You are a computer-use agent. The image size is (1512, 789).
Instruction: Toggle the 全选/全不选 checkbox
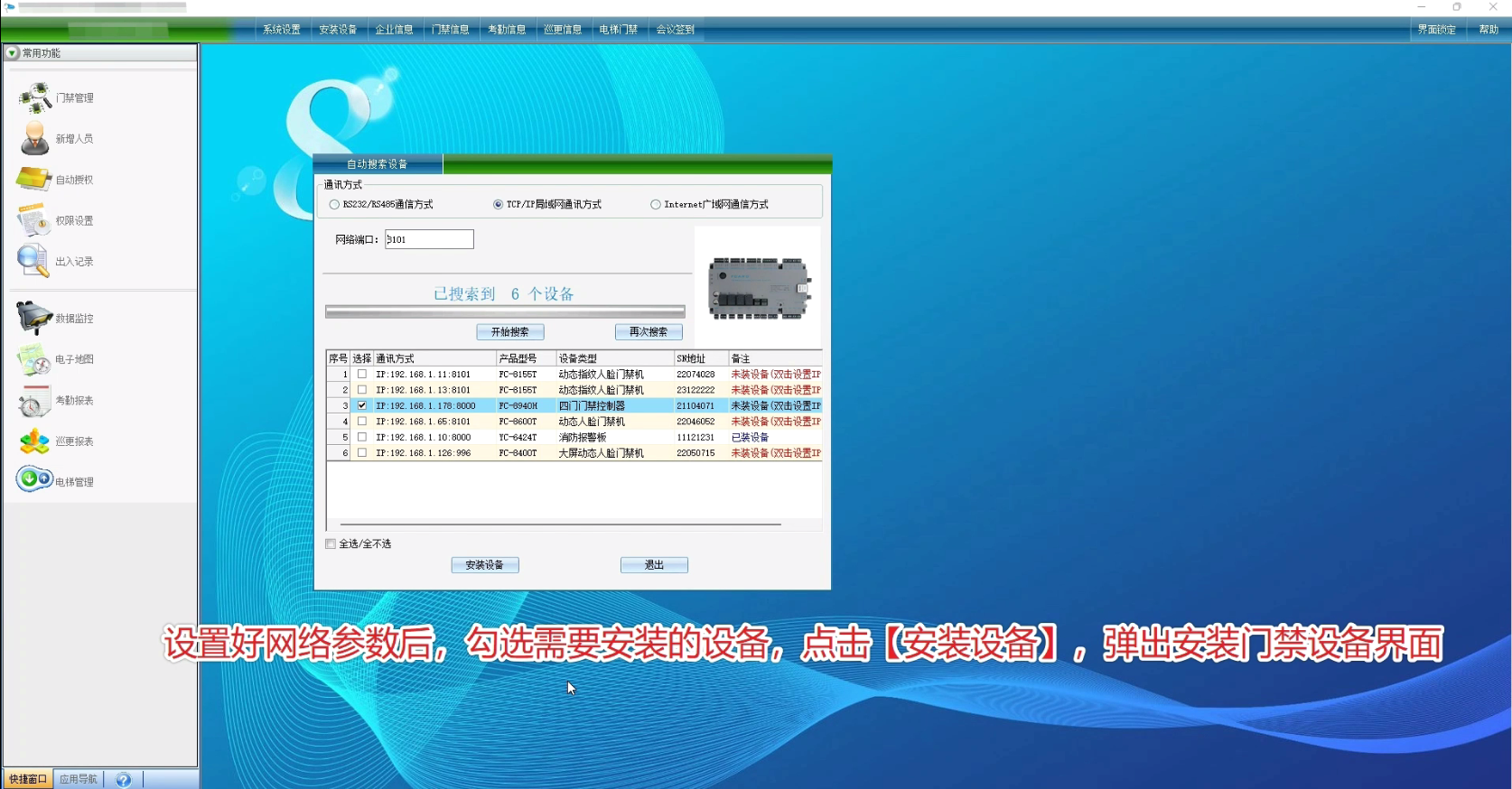click(x=331, y=543)
